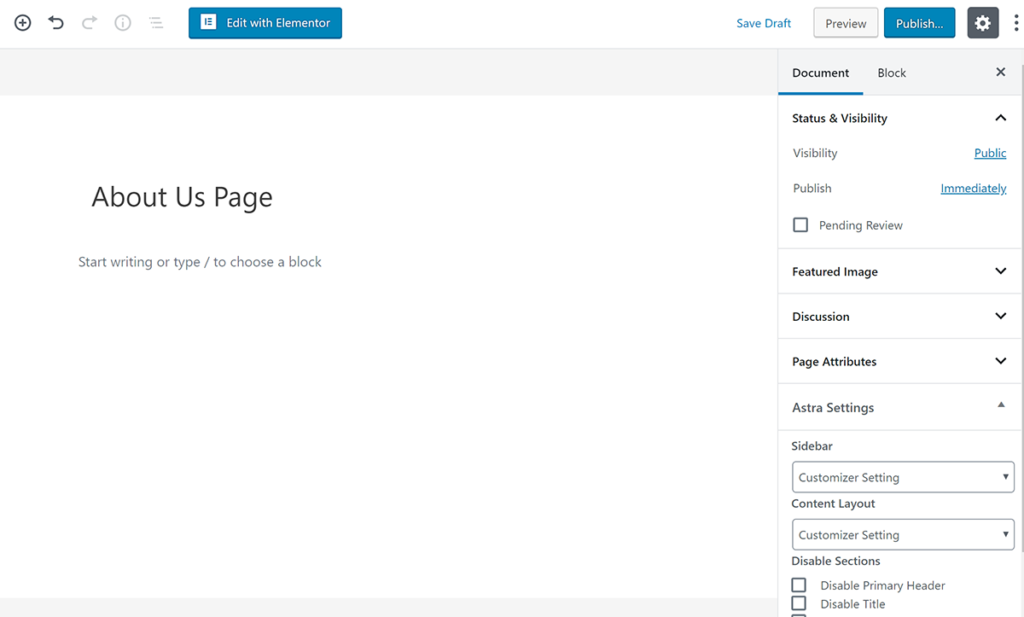The height and width of the screenshot is (617, 1024).
Task: Close the settings sidebar with X
Action: [1000, 72]
